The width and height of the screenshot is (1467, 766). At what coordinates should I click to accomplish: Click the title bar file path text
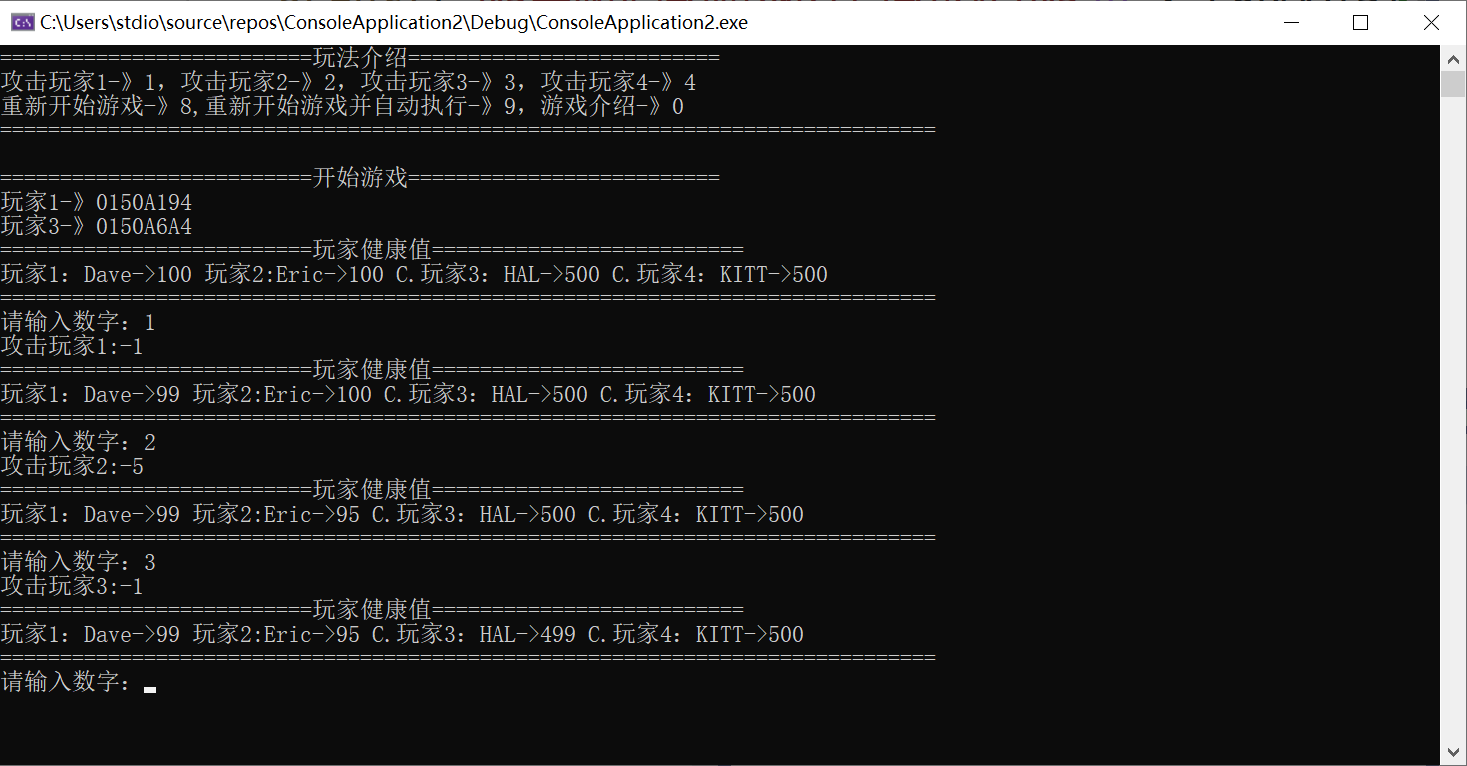click(x=394, y=22)
